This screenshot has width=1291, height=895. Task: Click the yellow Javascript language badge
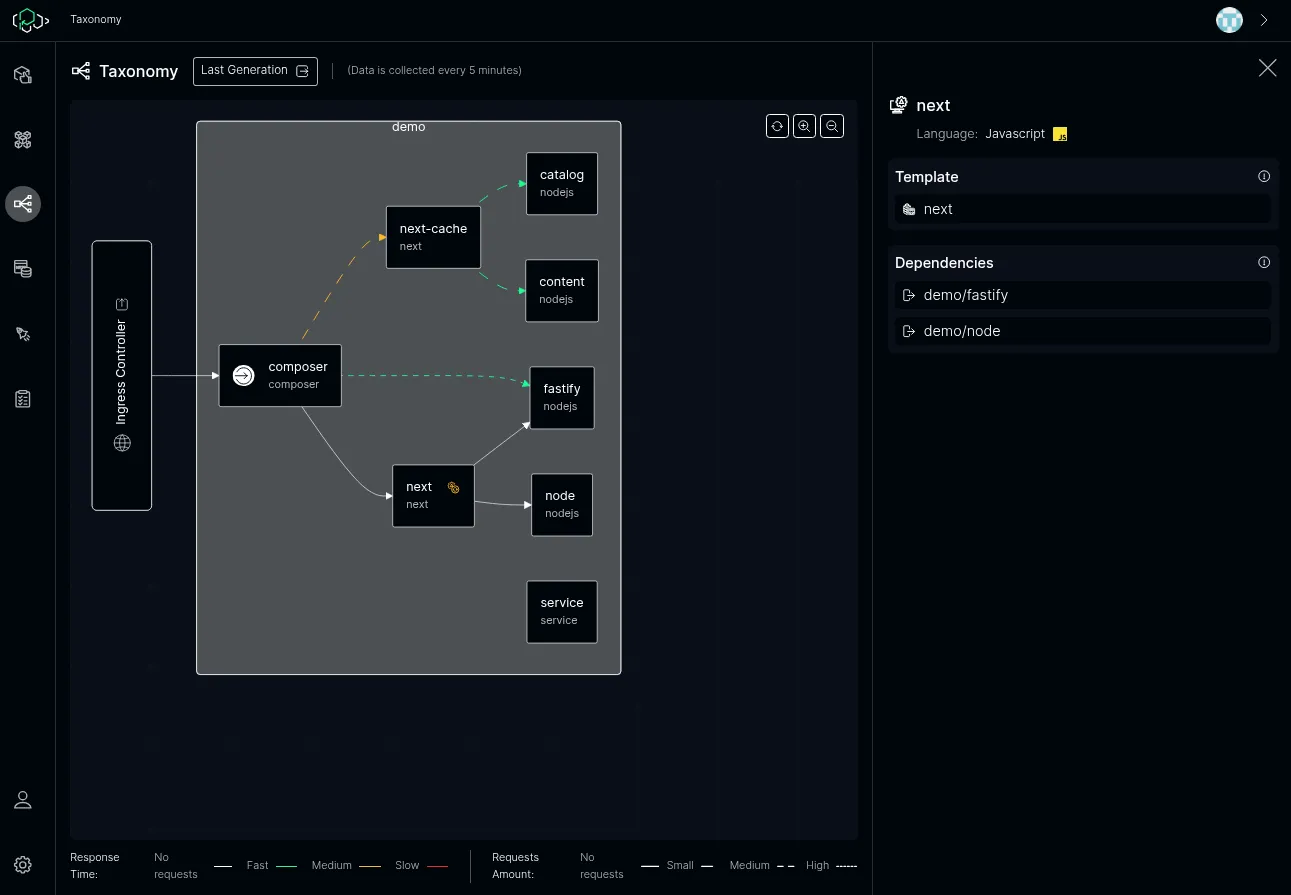[x=1060, y=134]
